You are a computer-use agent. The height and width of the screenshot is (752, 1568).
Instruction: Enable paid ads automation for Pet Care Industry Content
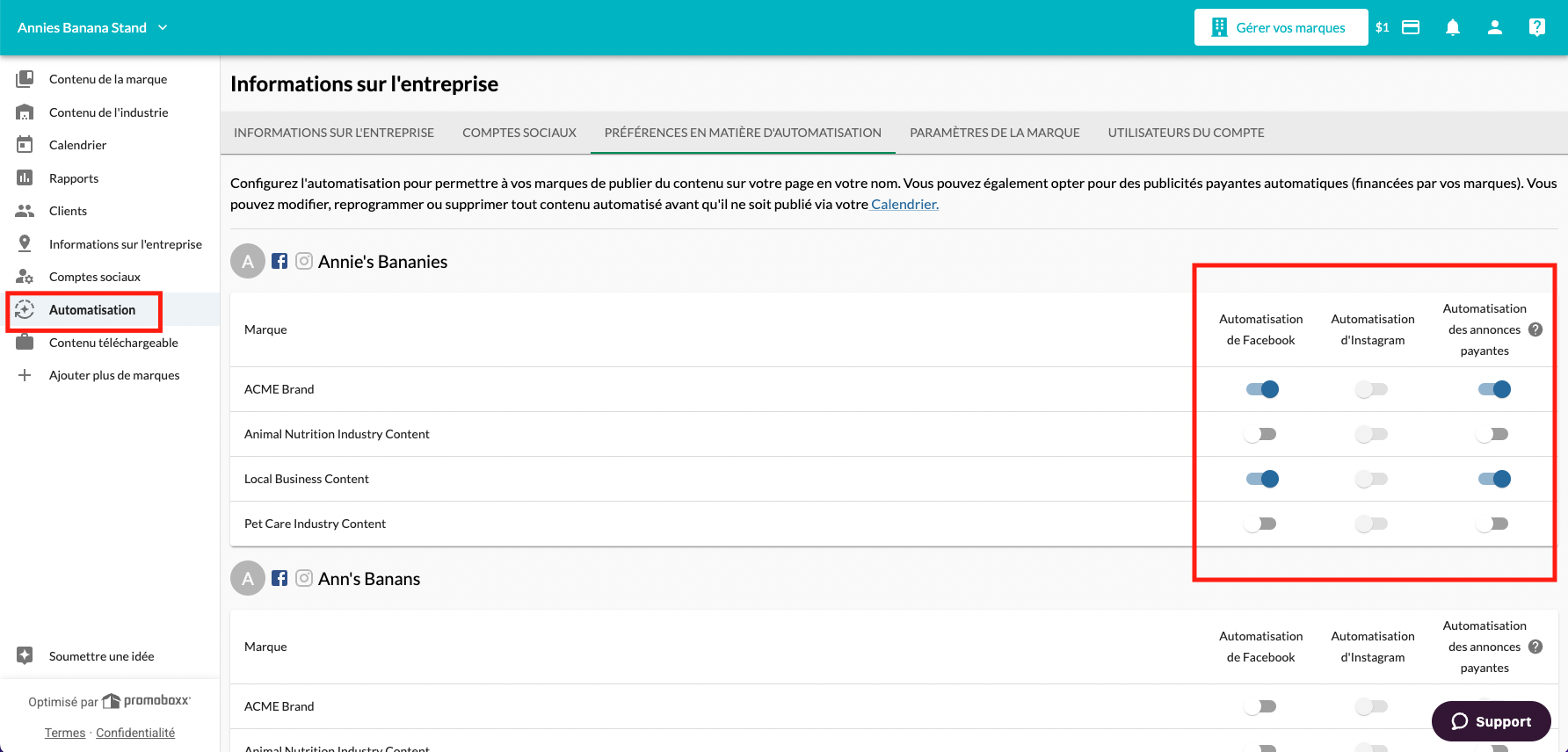click(1492, 524)
